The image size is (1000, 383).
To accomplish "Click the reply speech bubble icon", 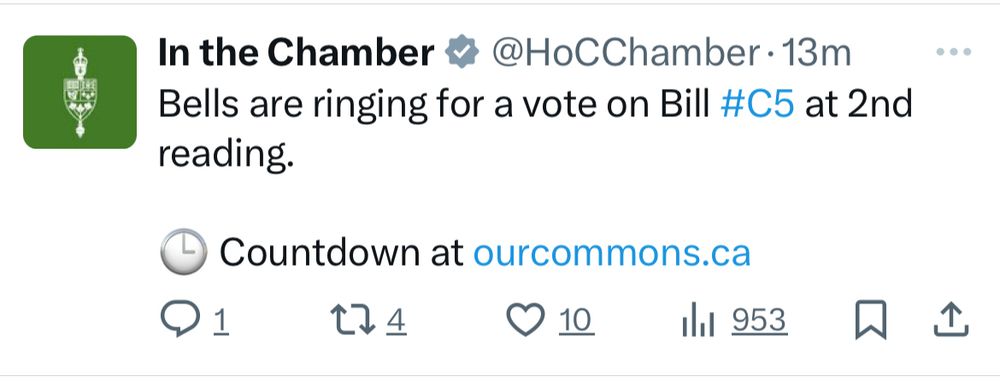I will [x=179, y=319].
